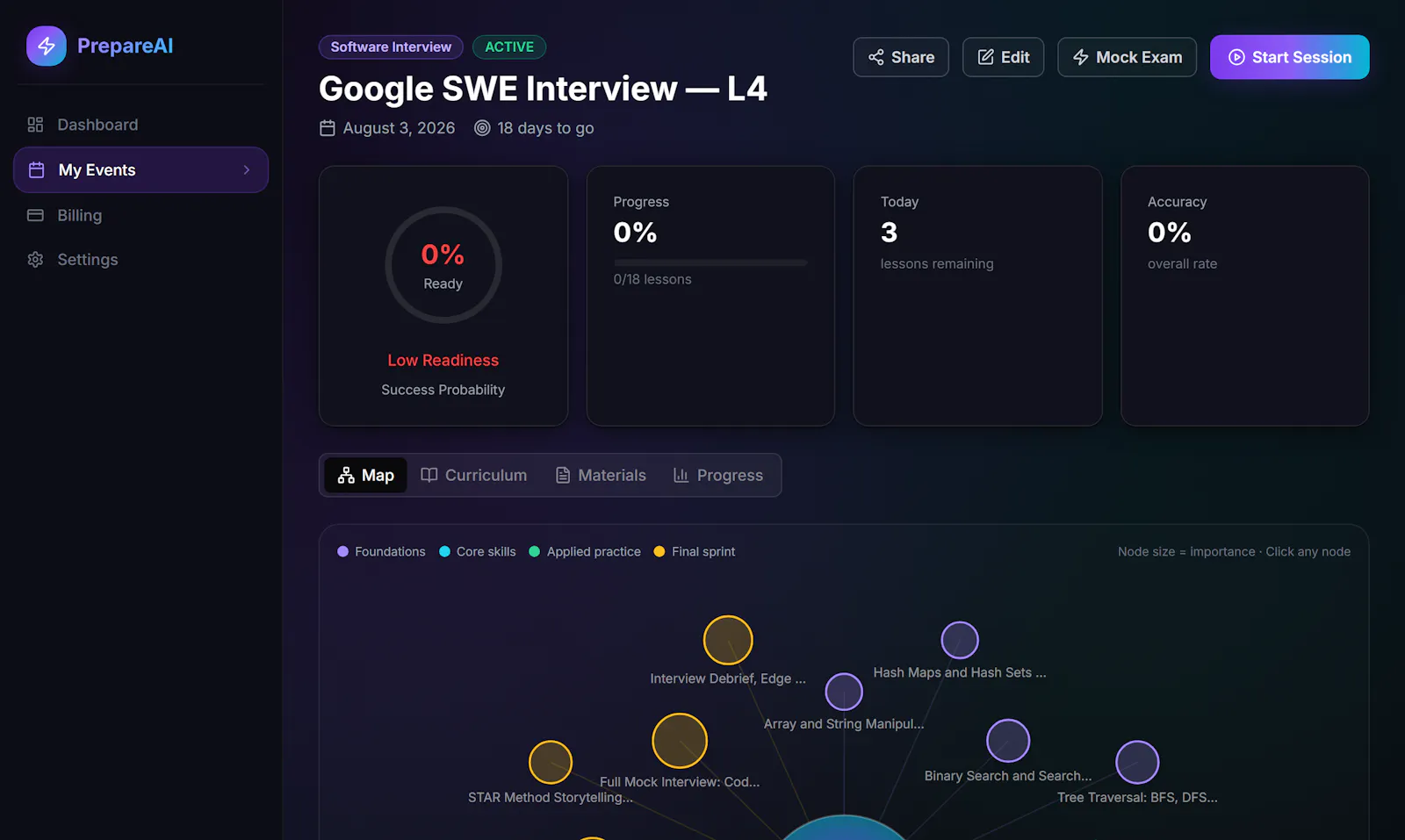The height and width of the screenshot is (840, 1405).
Task: Click the Billing card icon
Action: pos(35,215)
